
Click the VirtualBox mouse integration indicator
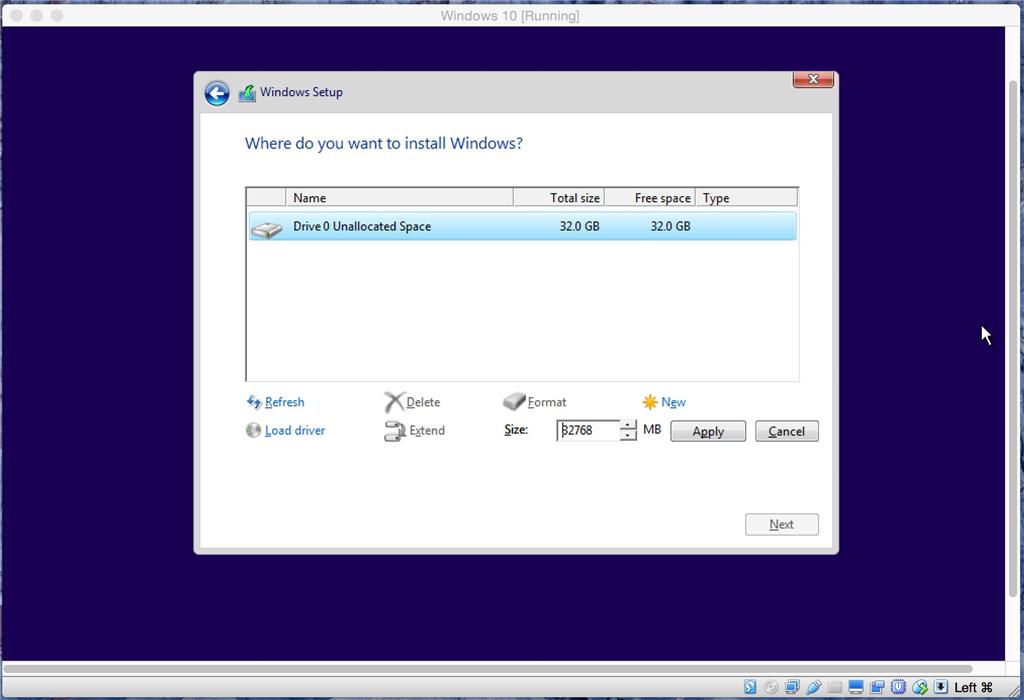pyautogui.click(x=920, y=686)
